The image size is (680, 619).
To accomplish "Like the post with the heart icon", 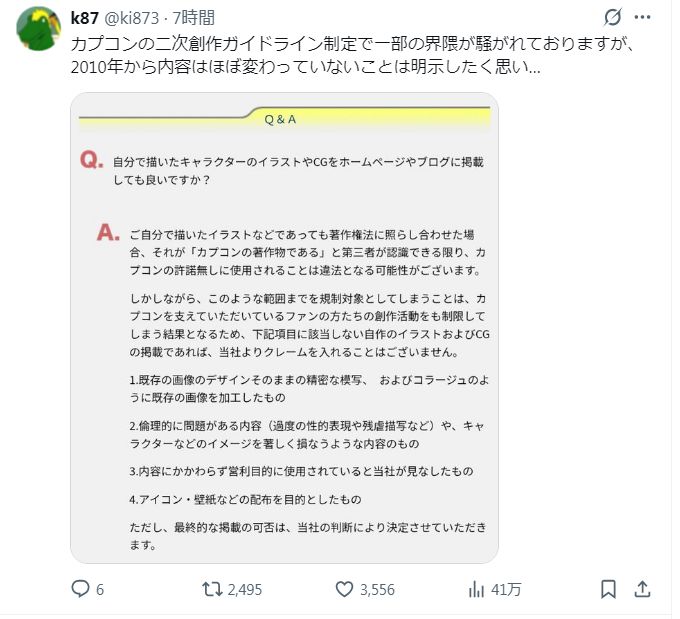I will point(343,589).
